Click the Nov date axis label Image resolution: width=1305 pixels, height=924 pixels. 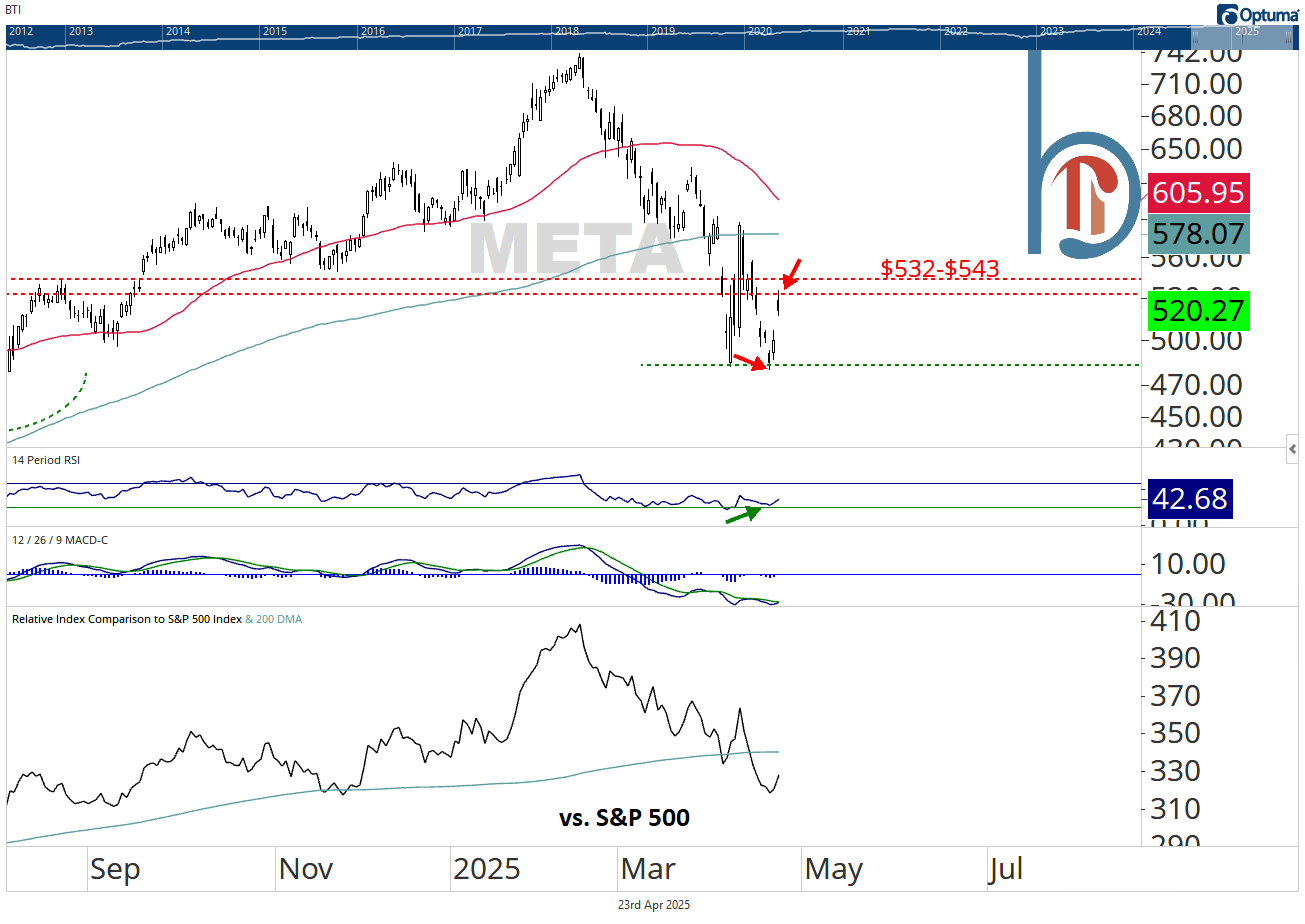[306, 870]
